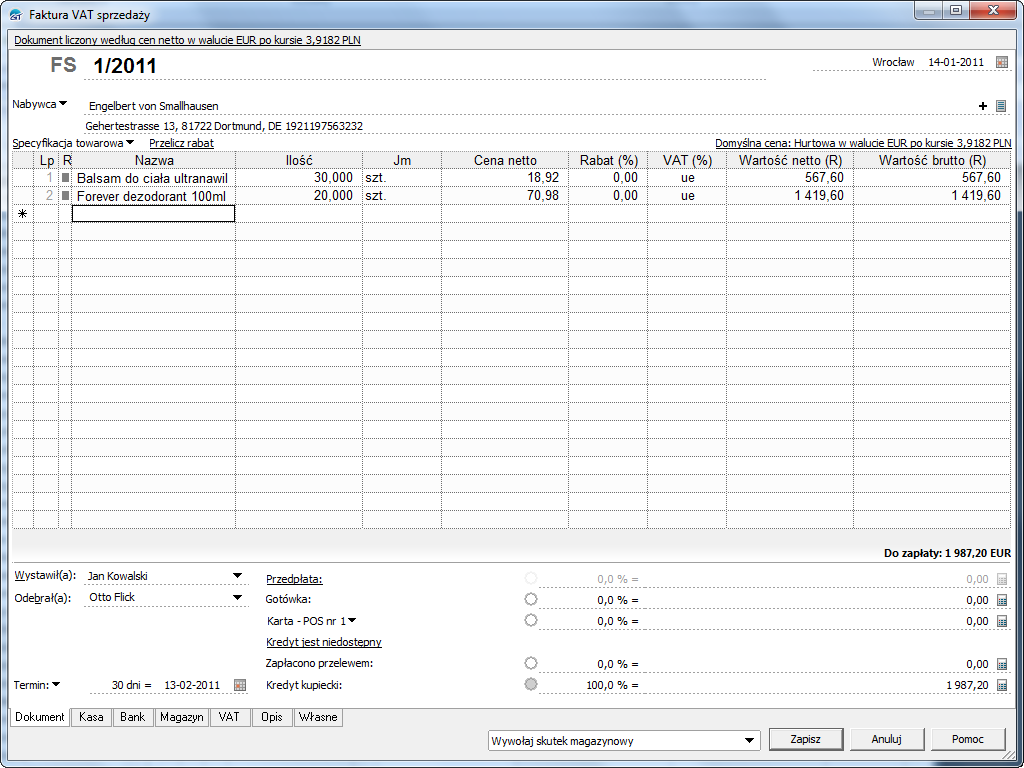Expand the Wystawił(a) Jan Kowalski dropdown
1024x768 pixels.
click(x=237, y=576)
